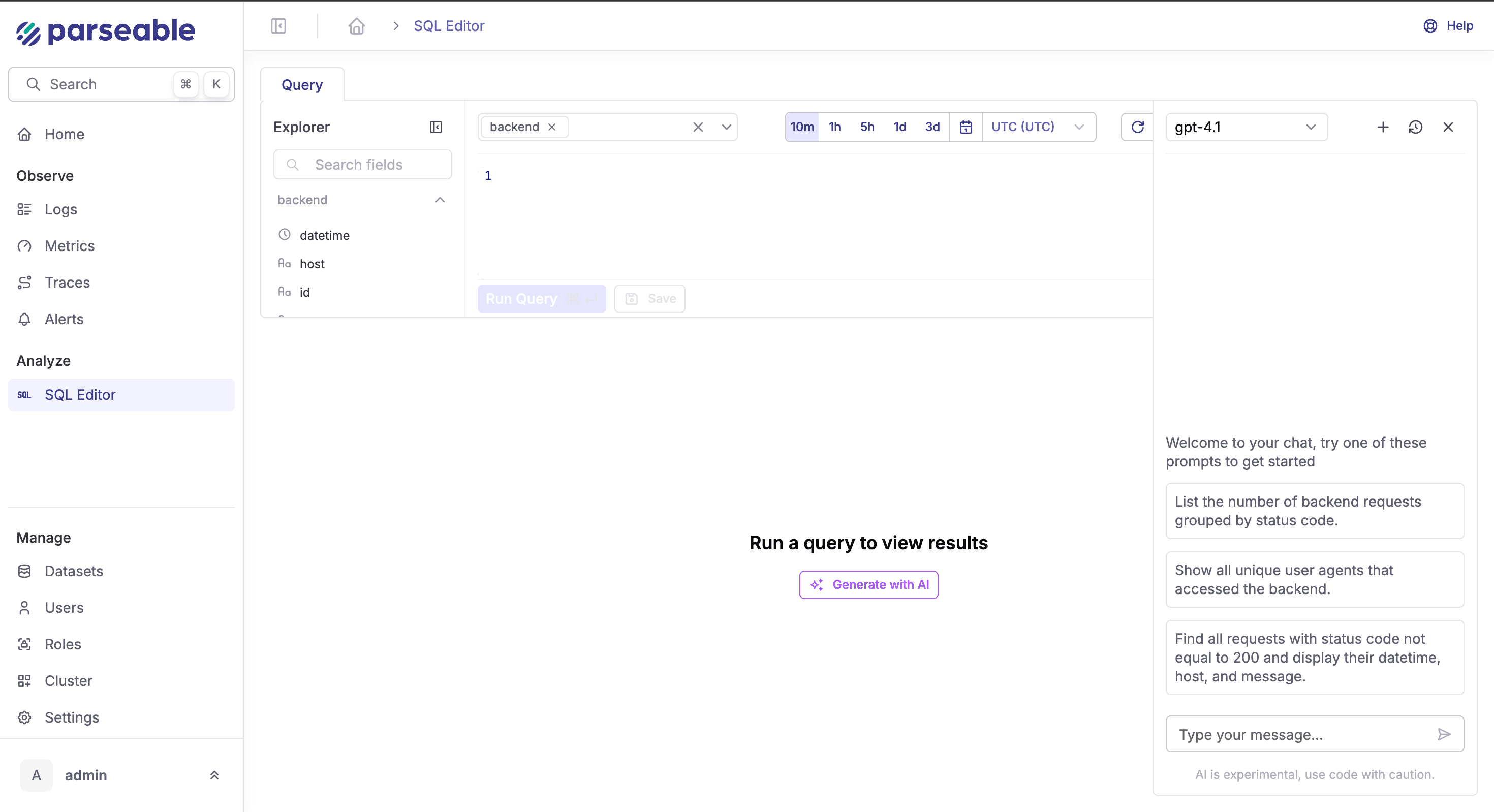Collapse the backend fields list

pos(440,200)
